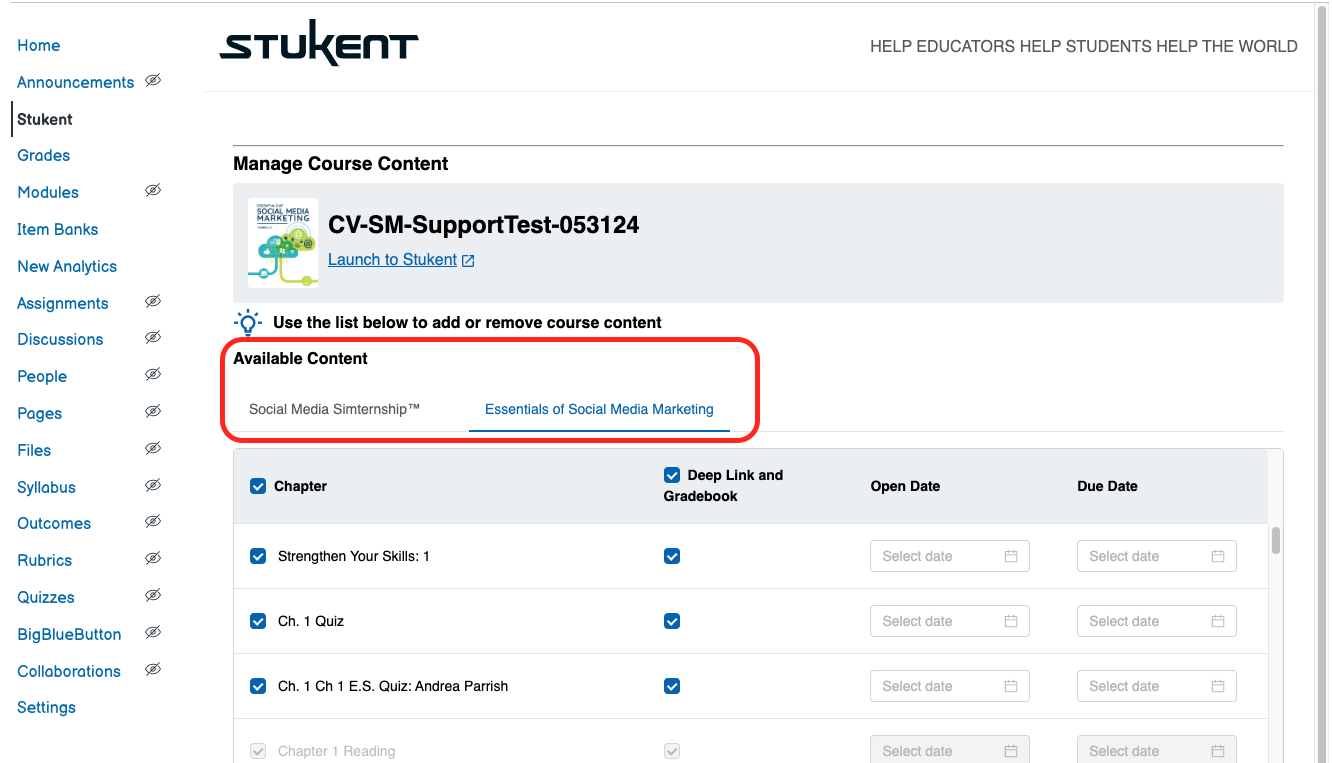Open Assignments page link

coord(62,303)
